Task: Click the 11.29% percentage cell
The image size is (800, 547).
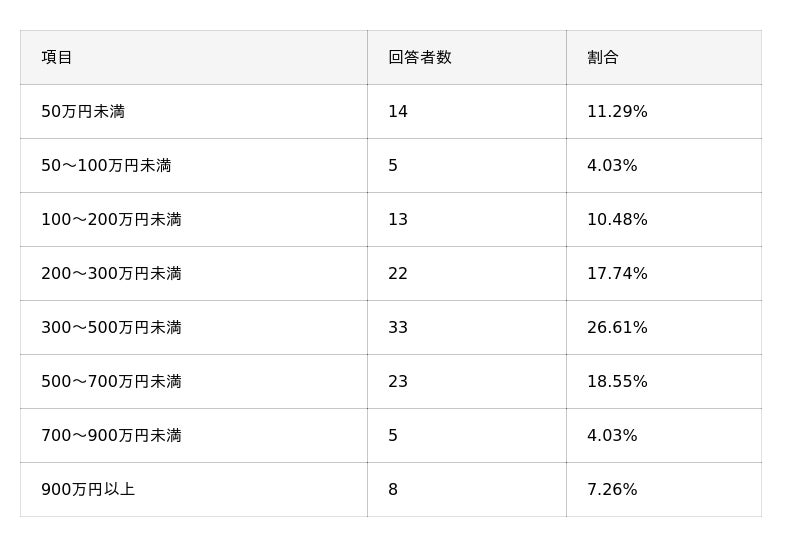Action: 617,112
